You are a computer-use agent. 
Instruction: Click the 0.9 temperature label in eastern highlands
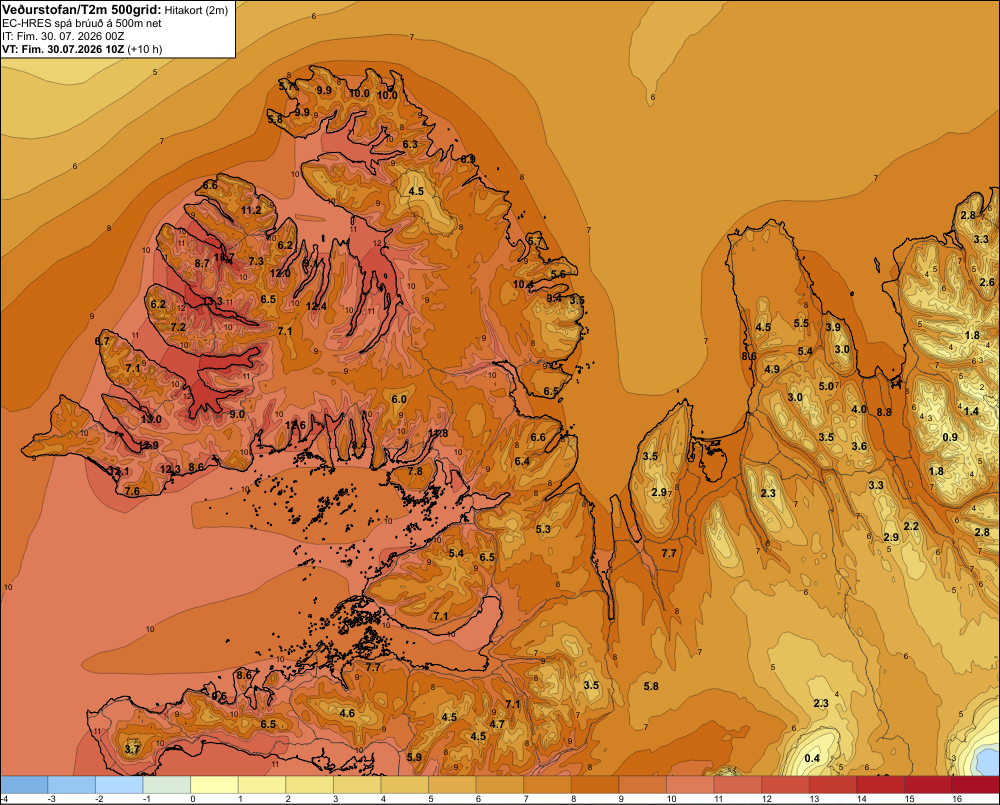click(x=950, y=438)
